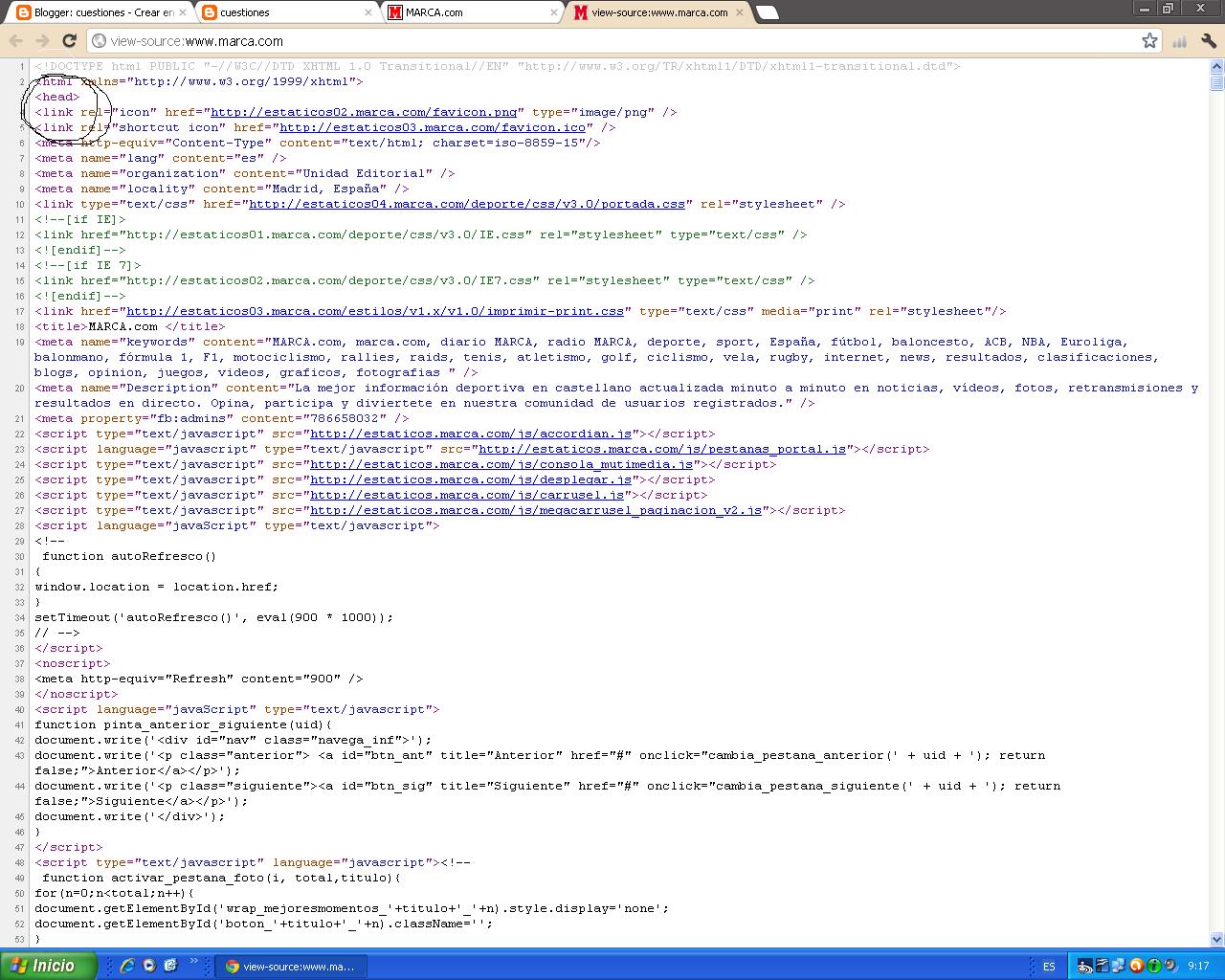Open the megacarrusel_paginacion_v2.js link

[x=536, y=510]
